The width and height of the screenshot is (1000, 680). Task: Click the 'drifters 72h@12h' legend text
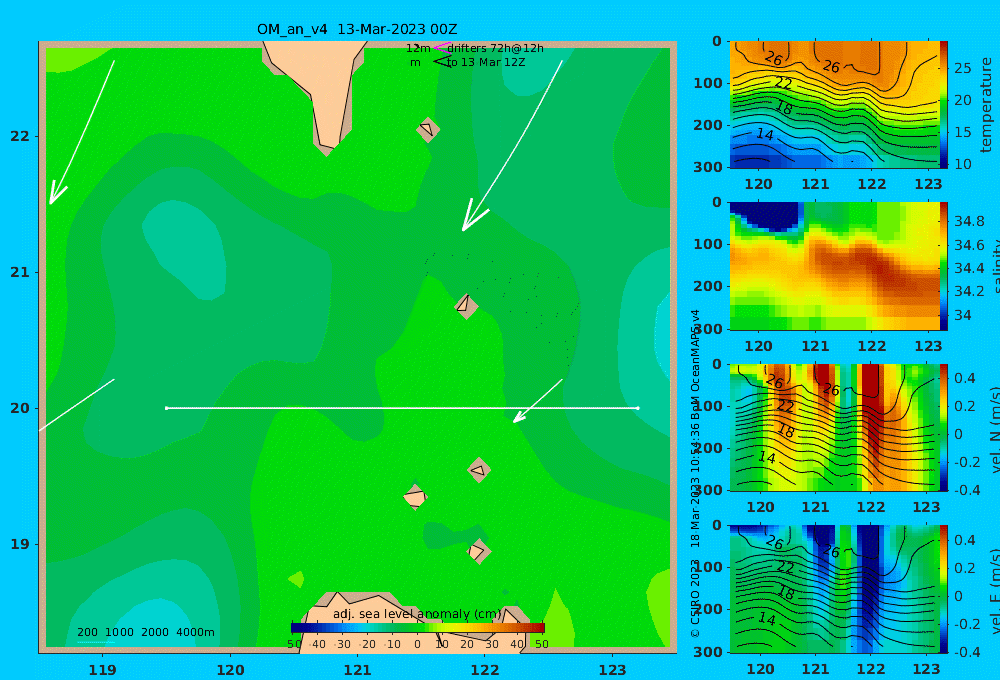[x=496, y=48]
